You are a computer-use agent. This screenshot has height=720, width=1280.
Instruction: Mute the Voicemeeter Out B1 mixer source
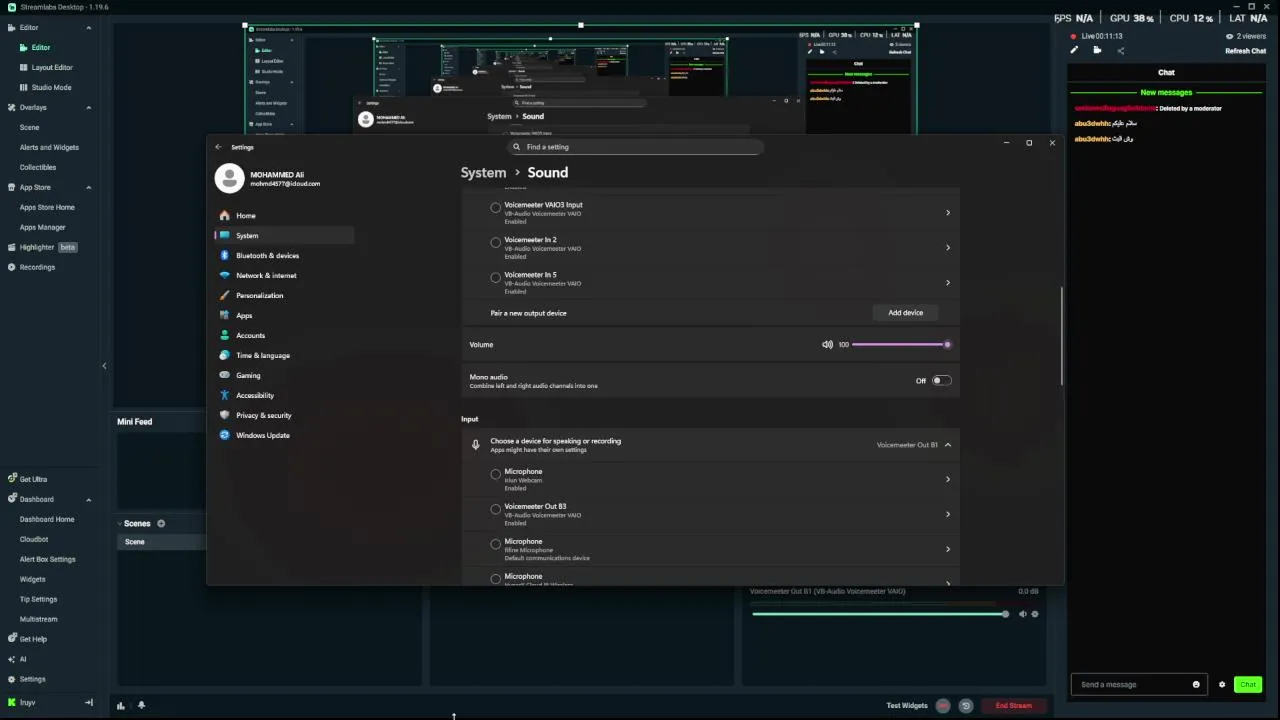point(1022,614)
